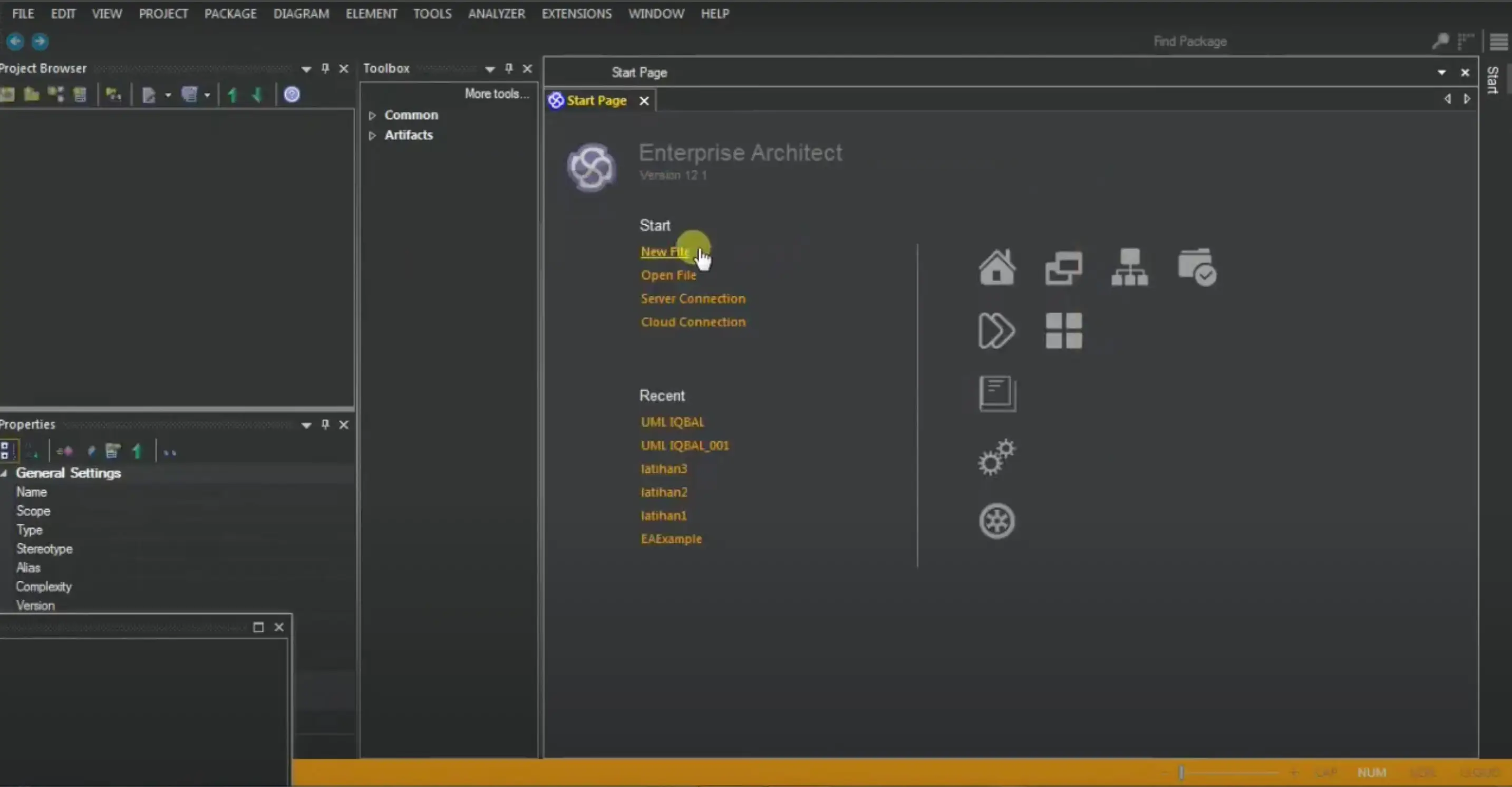Image resolution: width=1512 pixels, height=787 pixels.
Task: Close the Start Page tab
Action: pyautogui.click(x=644, y=101)
